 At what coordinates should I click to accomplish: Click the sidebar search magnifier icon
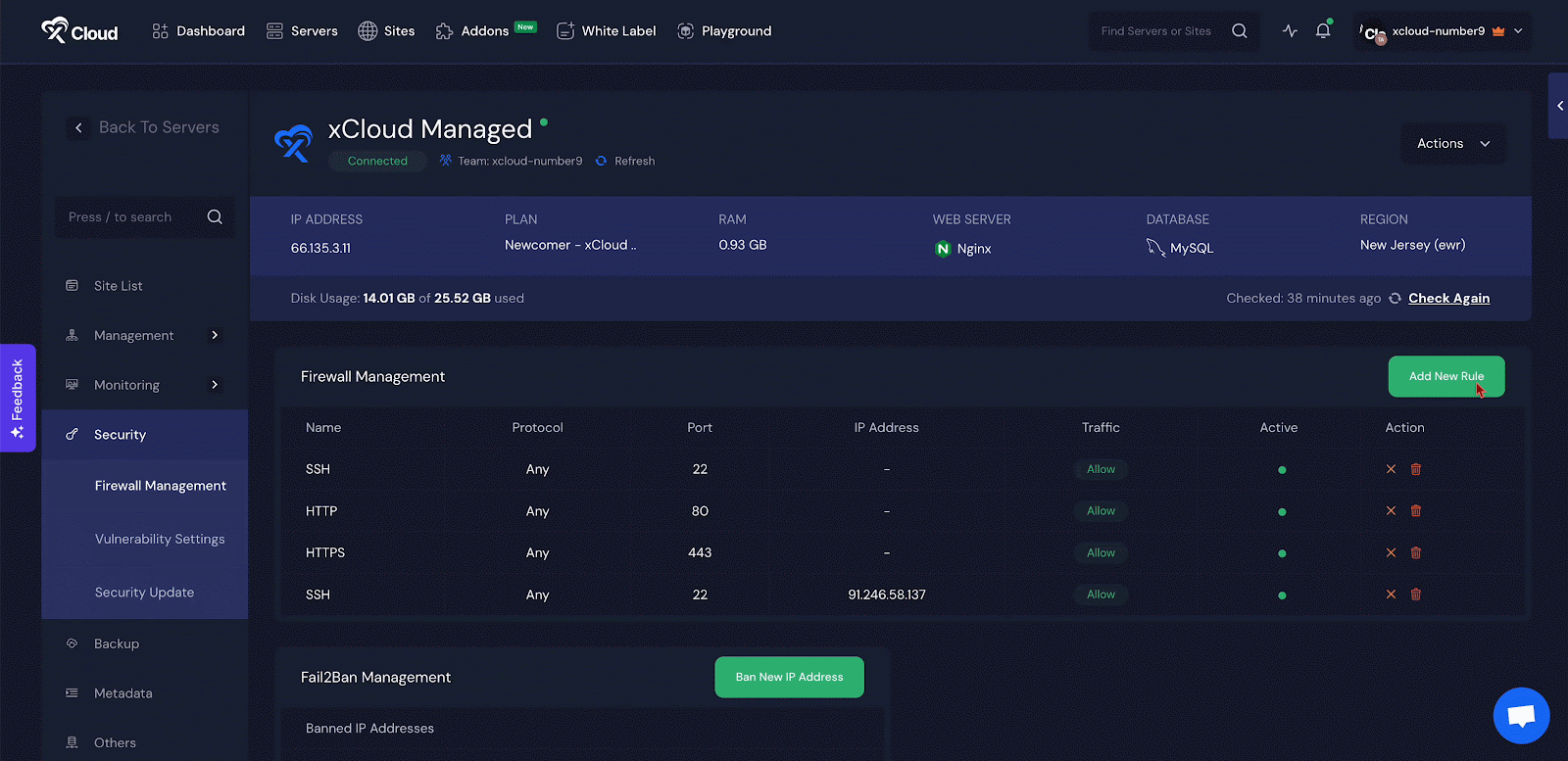[215, 217]
